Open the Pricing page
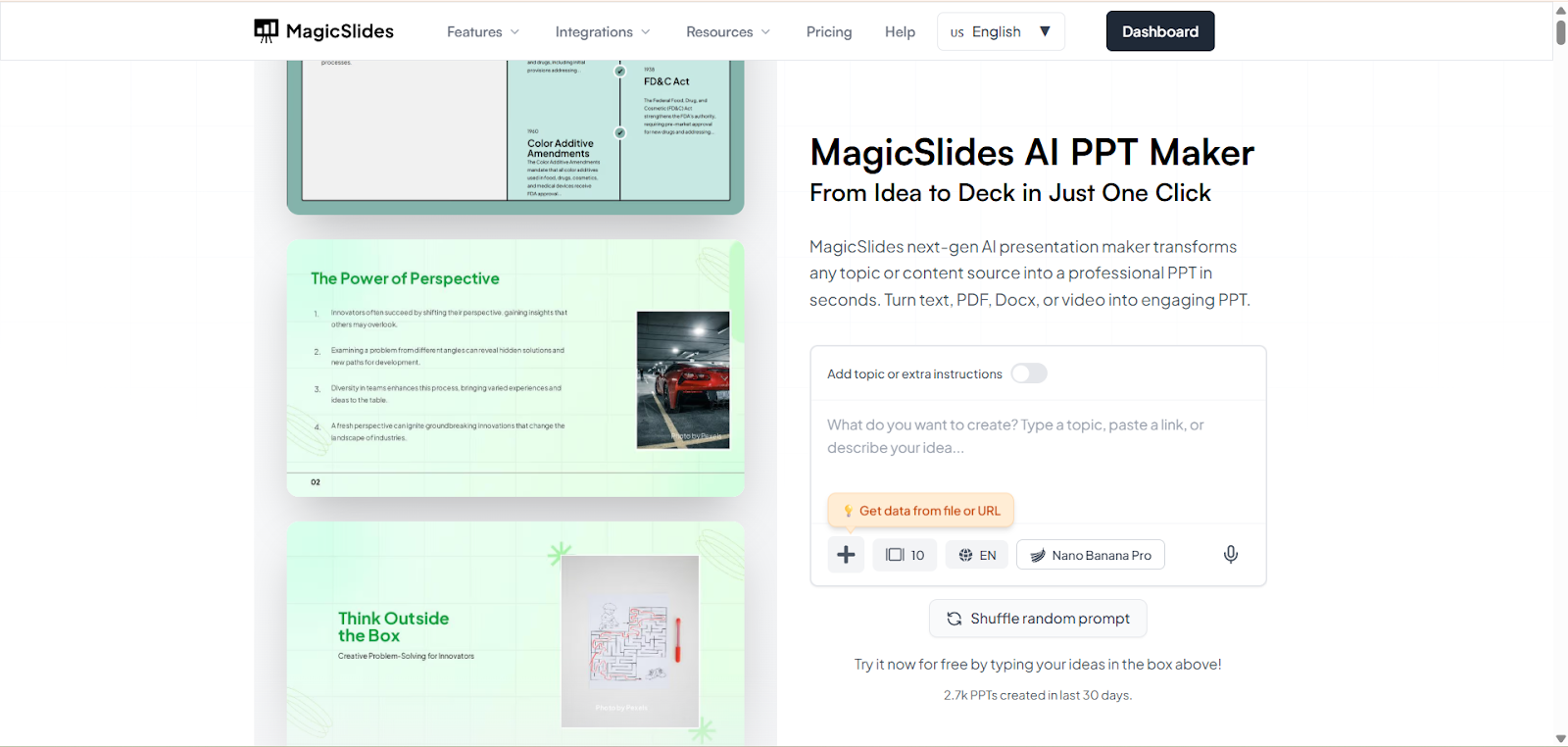This screenshot has height=747, width=1568. tap(829, 31)
